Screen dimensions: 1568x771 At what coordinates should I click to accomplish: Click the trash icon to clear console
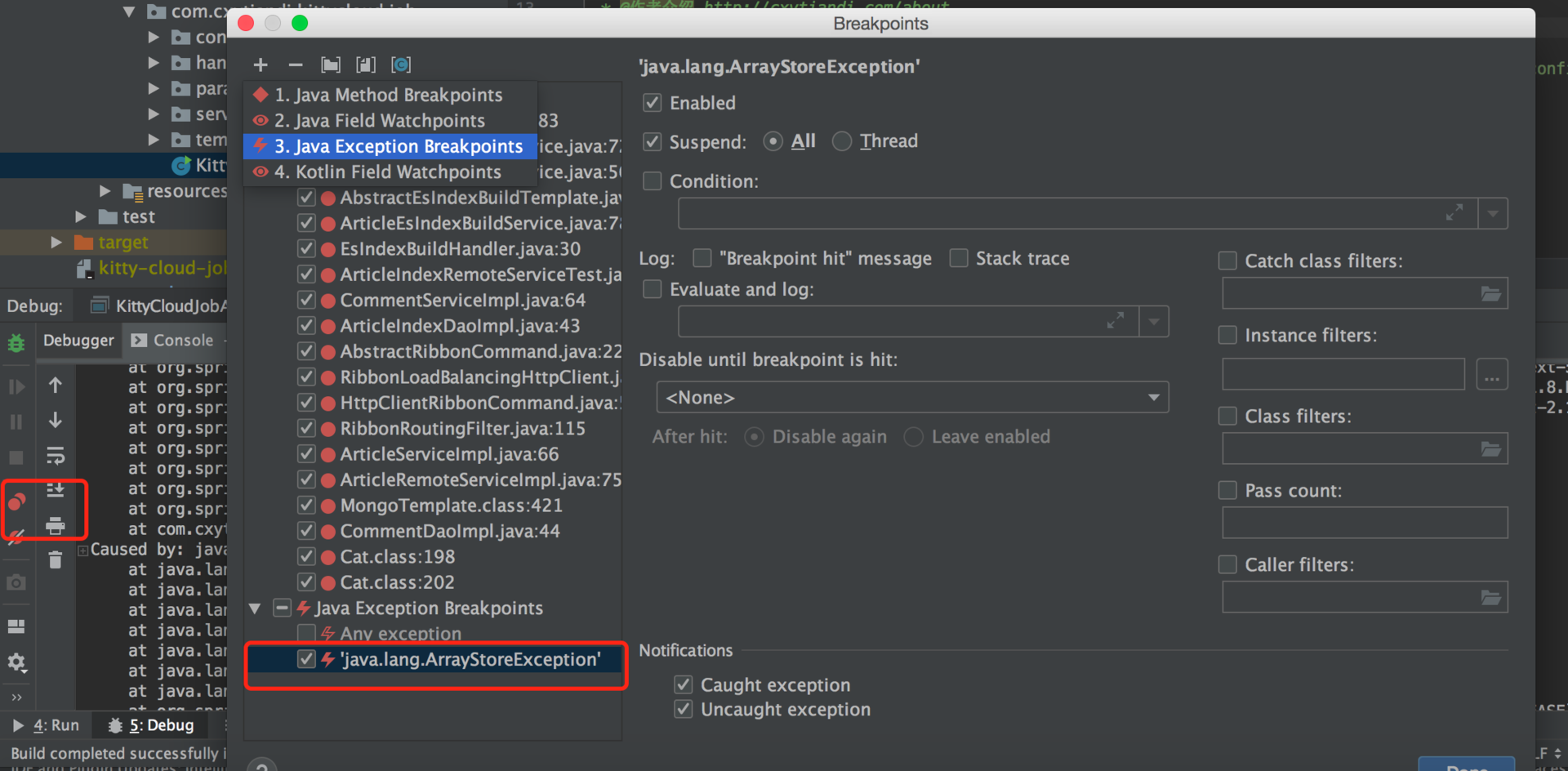click(x=56, y=560)
